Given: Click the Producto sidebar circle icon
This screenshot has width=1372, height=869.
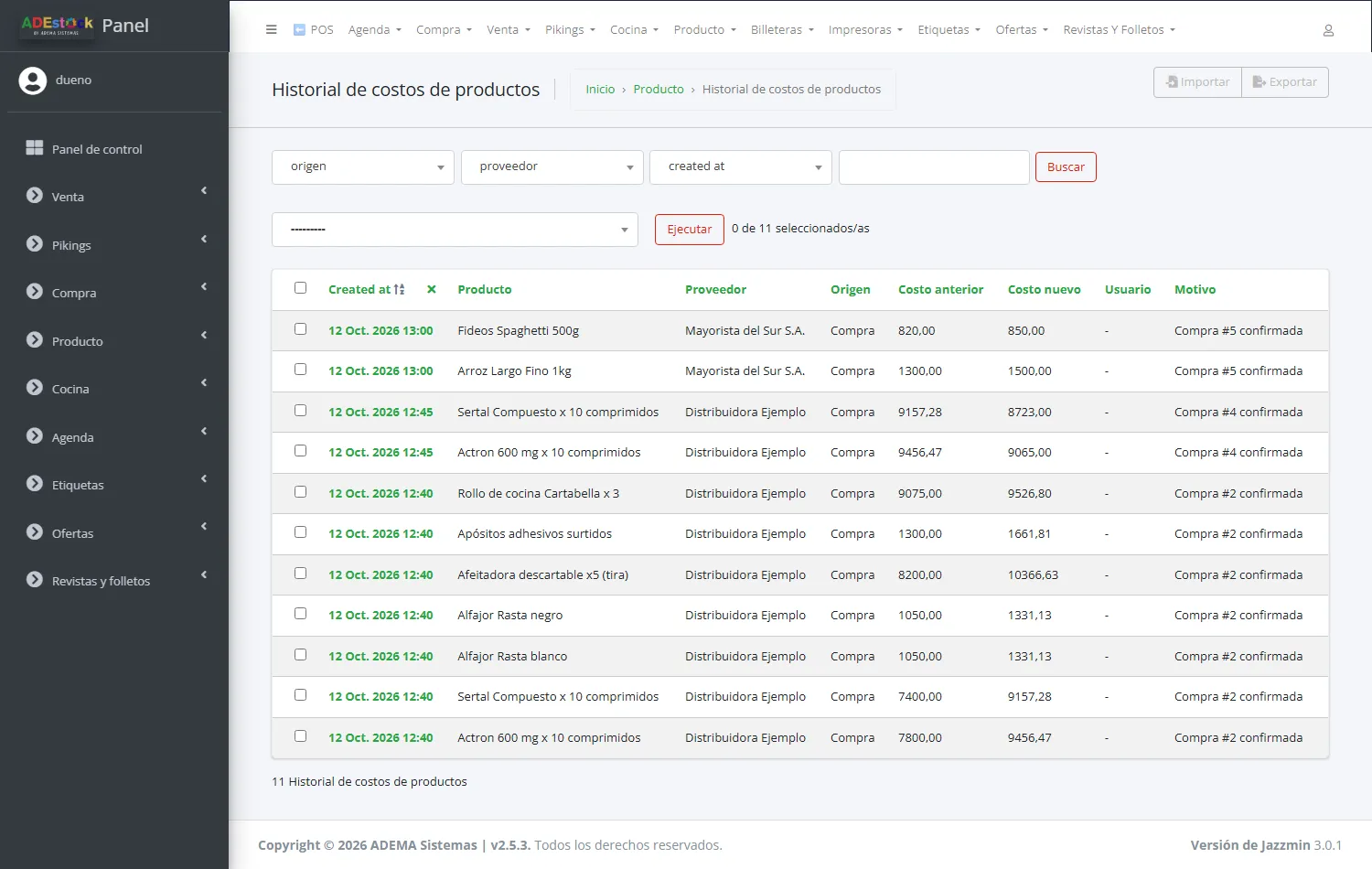Looking at the screenshot, I should [35, 340].
